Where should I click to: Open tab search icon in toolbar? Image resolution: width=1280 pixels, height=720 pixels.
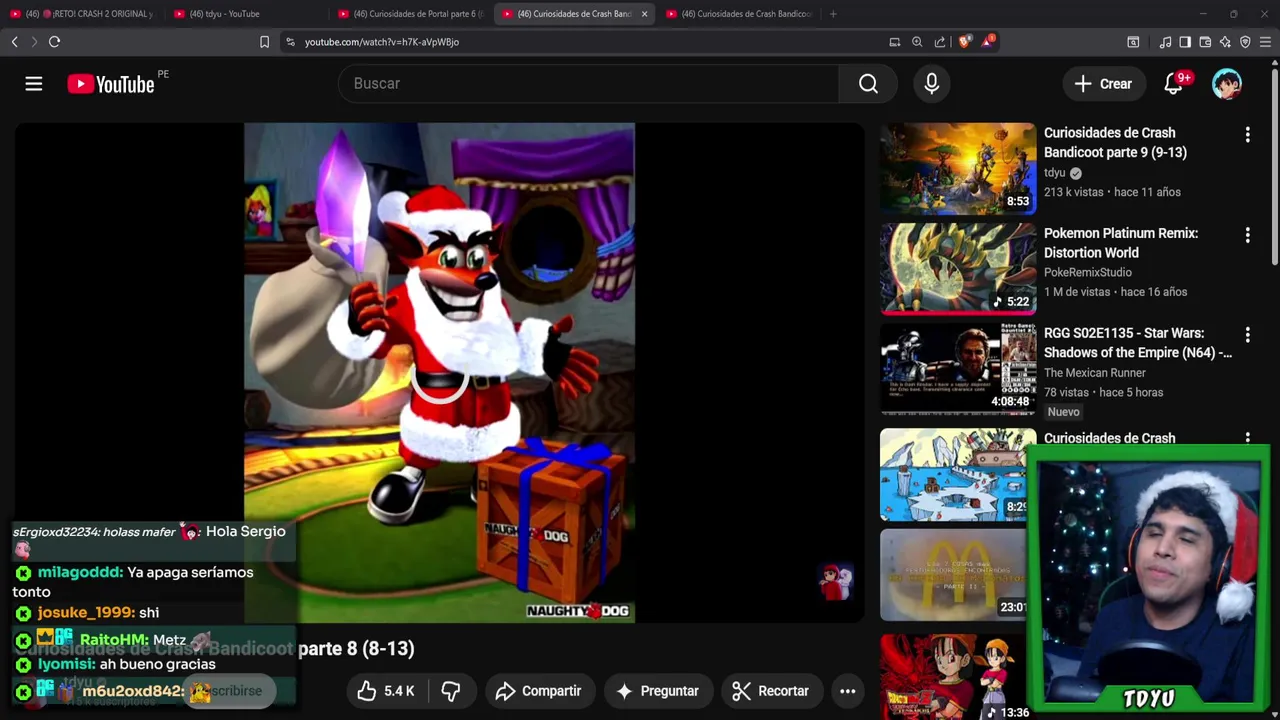(x=1133, y=42)
